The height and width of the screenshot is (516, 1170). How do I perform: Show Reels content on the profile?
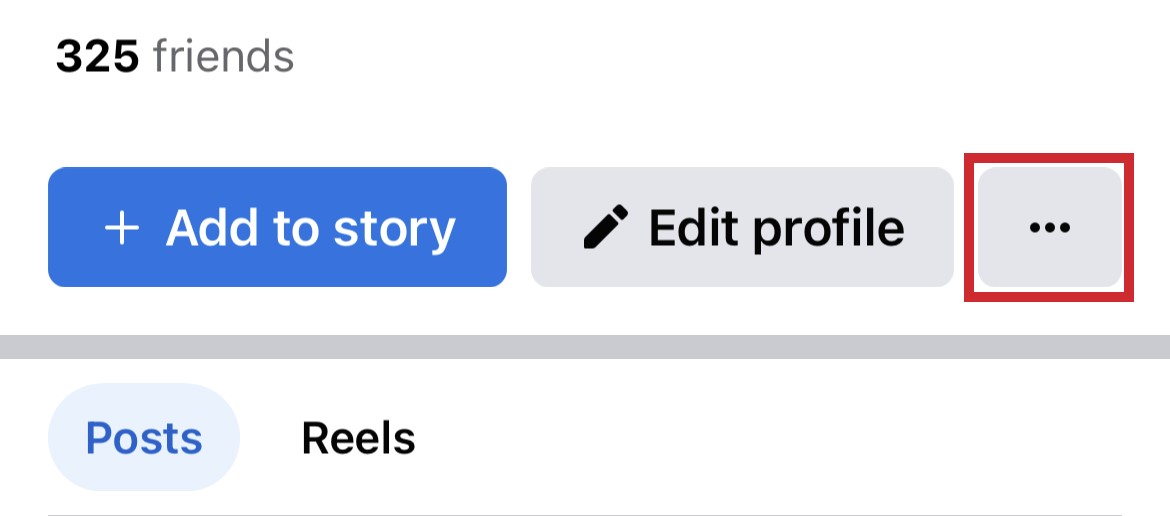[x=358, y=438]
